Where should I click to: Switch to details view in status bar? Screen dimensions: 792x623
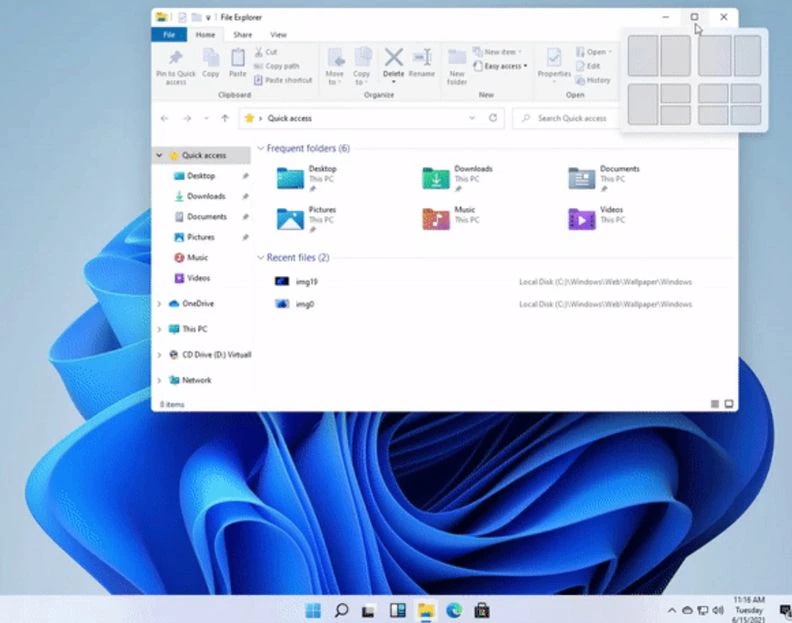pyautogui.click(x=715, y=404)
